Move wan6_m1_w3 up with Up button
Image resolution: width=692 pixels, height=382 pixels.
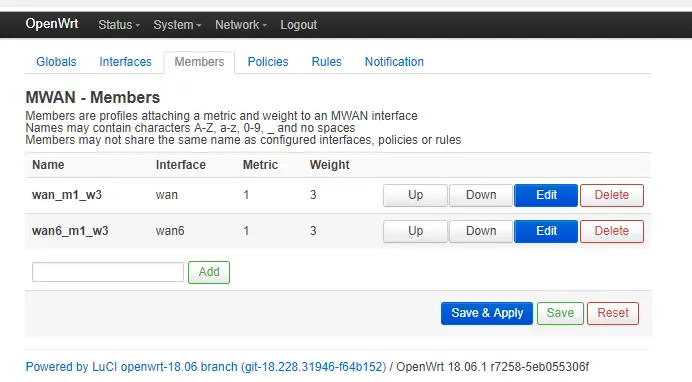[415, 232]
